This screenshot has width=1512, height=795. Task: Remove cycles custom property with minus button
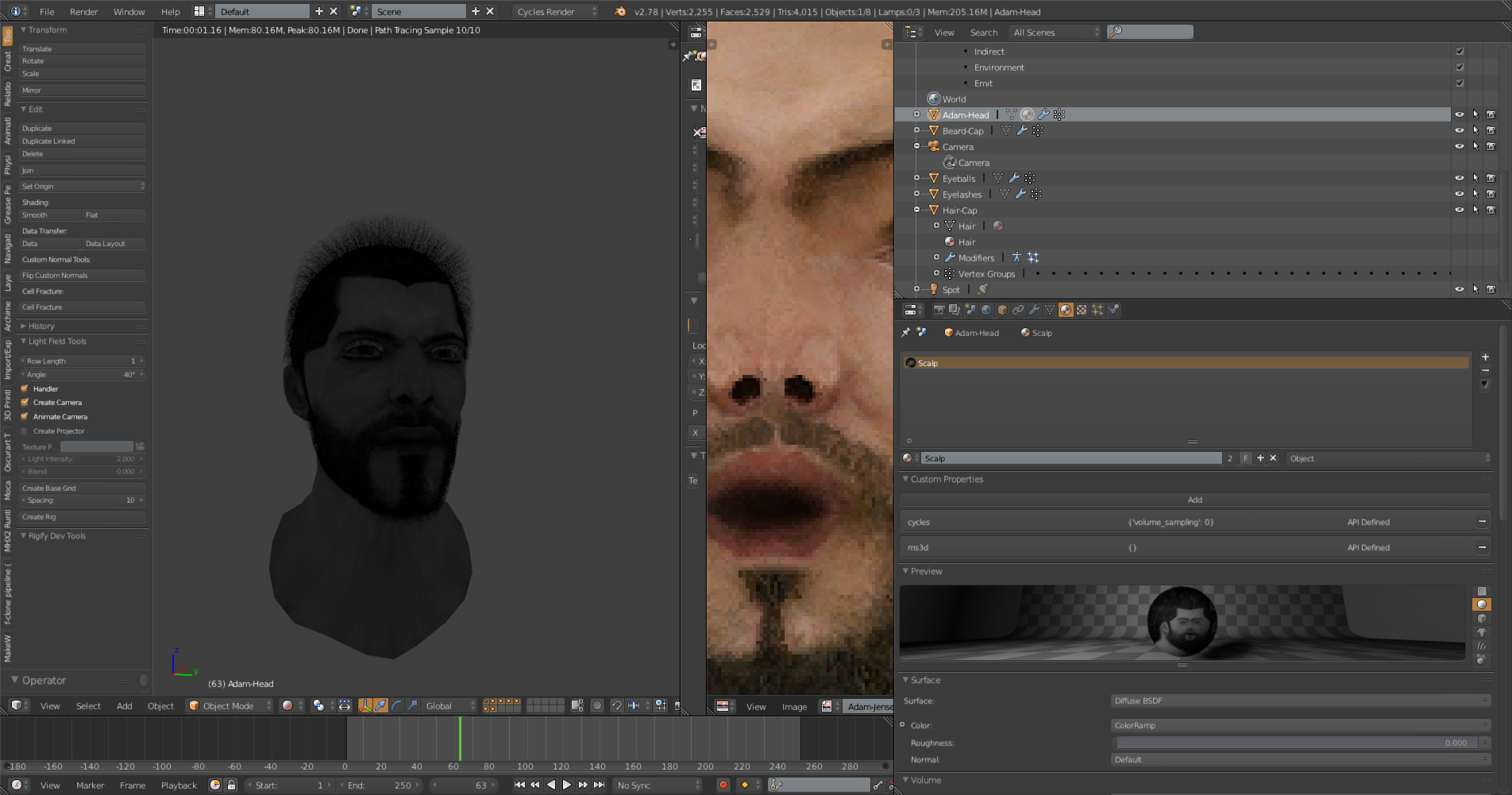(x=1482, y=522)
